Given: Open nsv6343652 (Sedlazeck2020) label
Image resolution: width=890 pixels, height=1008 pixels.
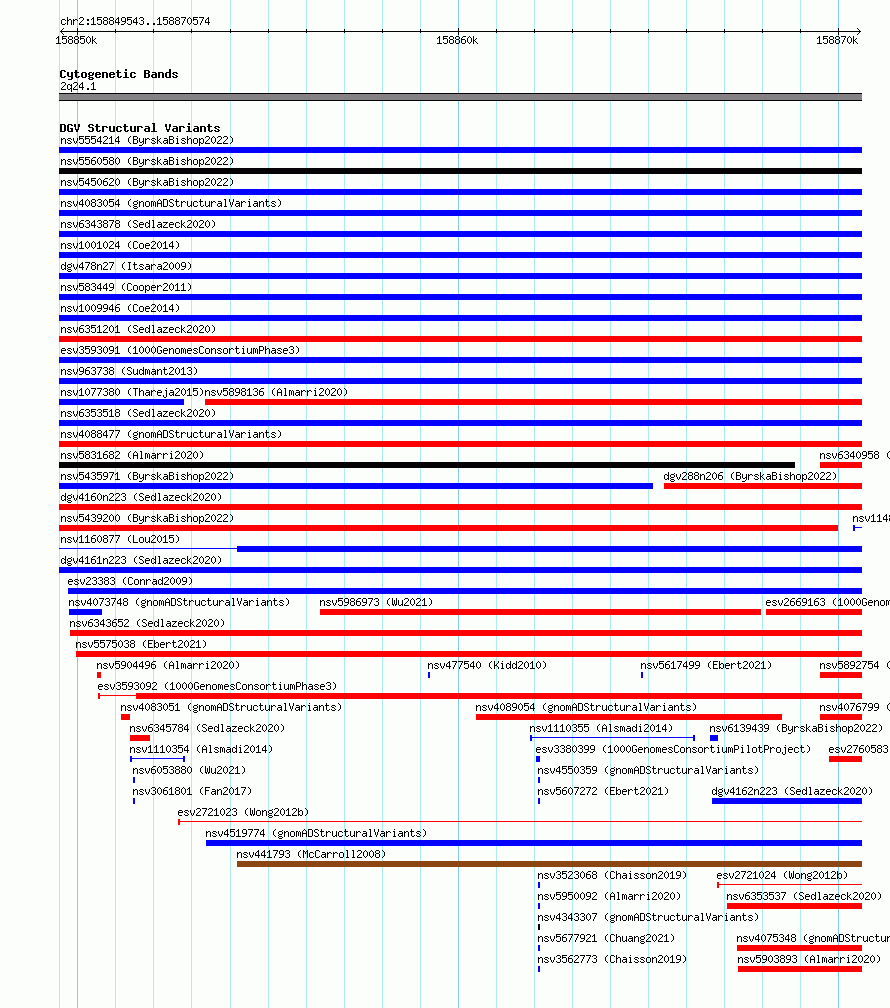Looking at the screenshot, I should pyautogui.click(x=147, y=623).
